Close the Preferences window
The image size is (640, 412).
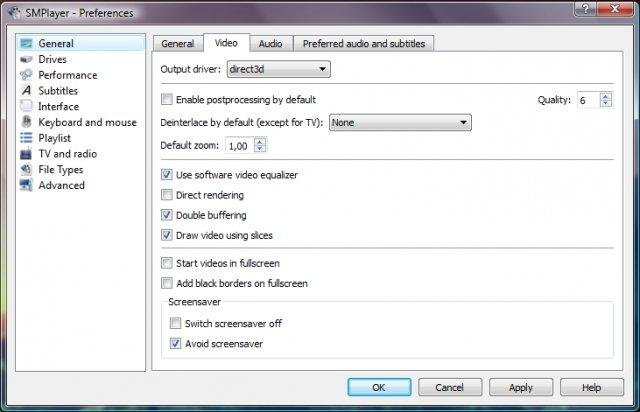(615, 9)
